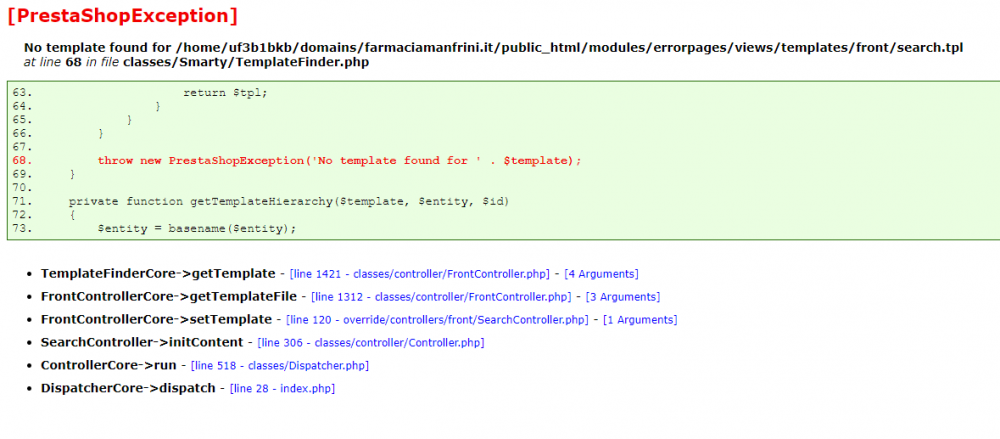1000x439 pixels.
Task: Open the line 1312 FrontController.php link
Action: click(x=441, y=297)
